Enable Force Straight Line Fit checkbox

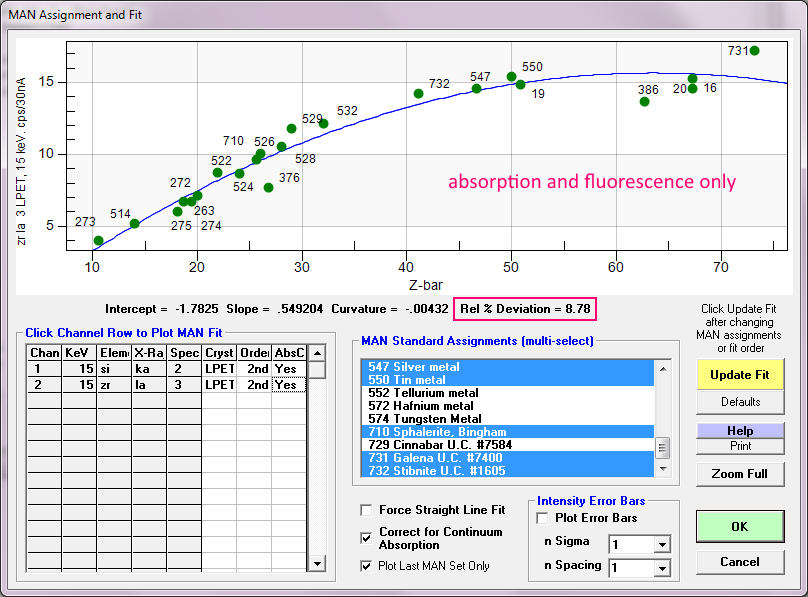pos(366,510)
